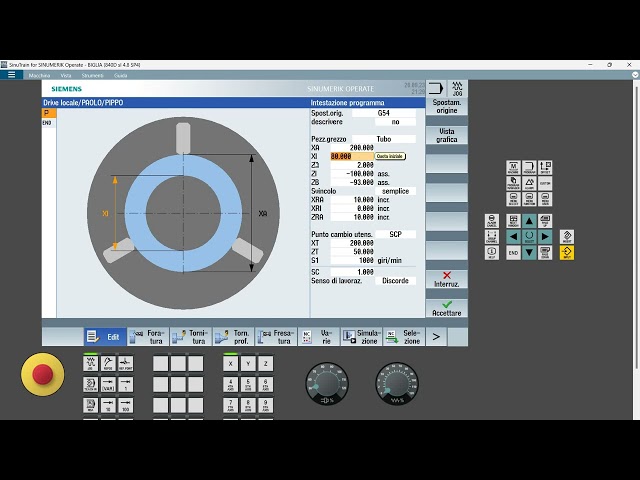Open the HELP key
Image resolution: width=640 pixels, height=480 pixels.
(x=492, y=252)
